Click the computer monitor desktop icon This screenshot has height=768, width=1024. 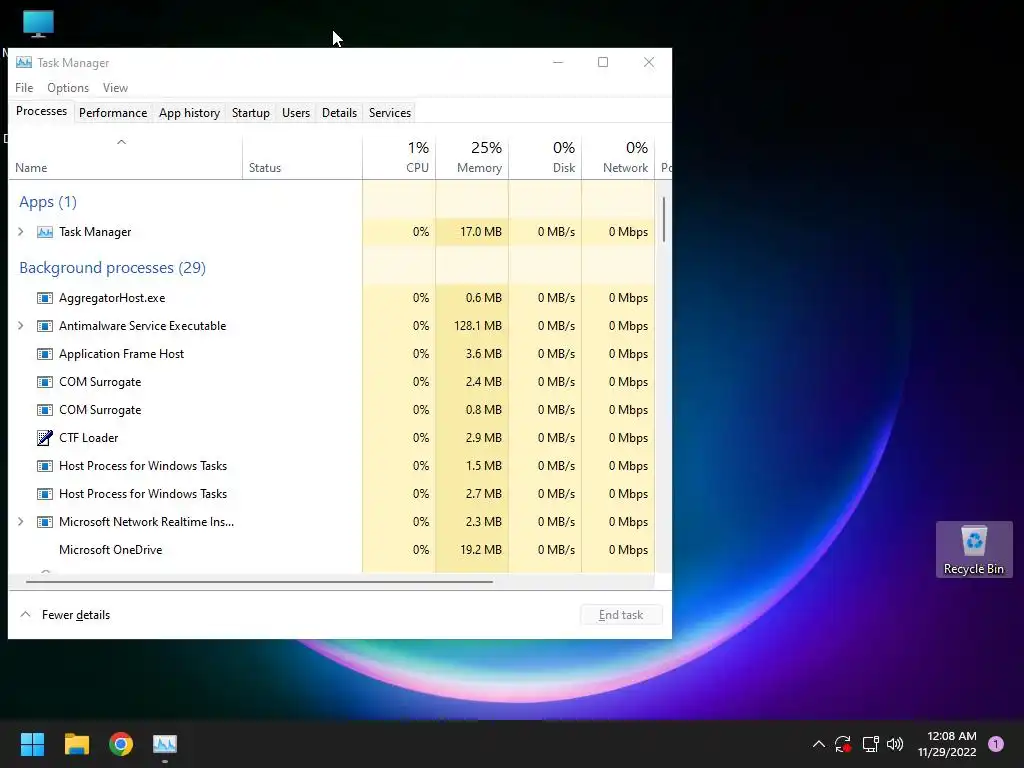click(39, 24)
